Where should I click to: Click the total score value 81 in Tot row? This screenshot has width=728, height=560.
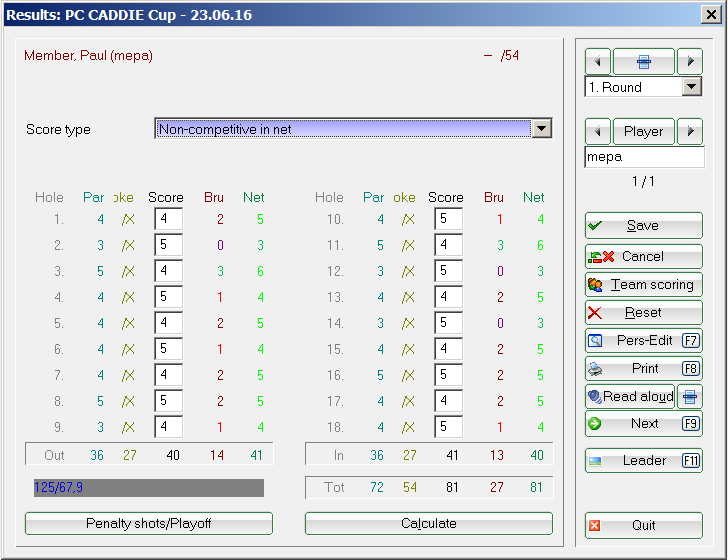click(452, 487)
